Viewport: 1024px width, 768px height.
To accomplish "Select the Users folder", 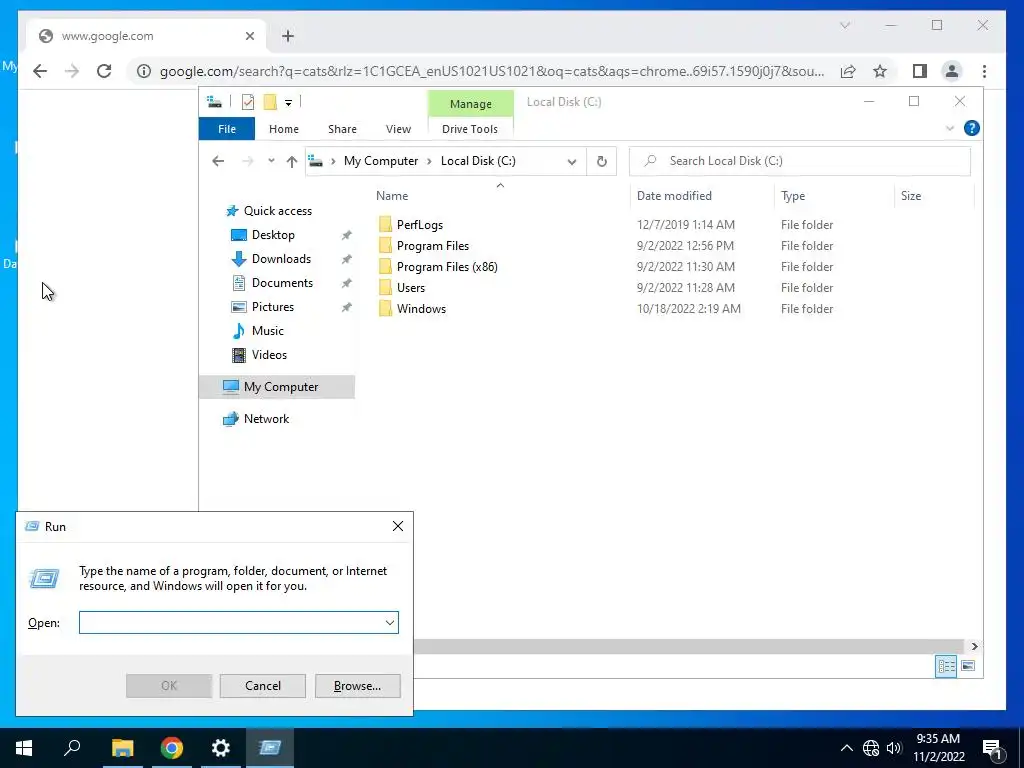I will (x=410, y=287).
